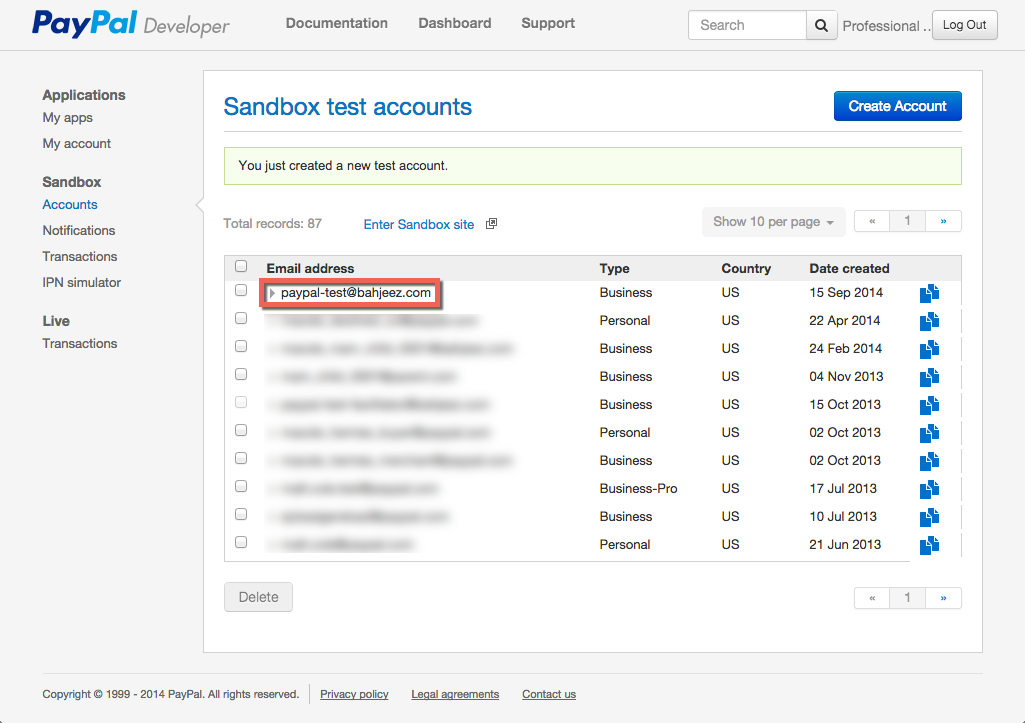Open the Support menu

click(548, 23)
